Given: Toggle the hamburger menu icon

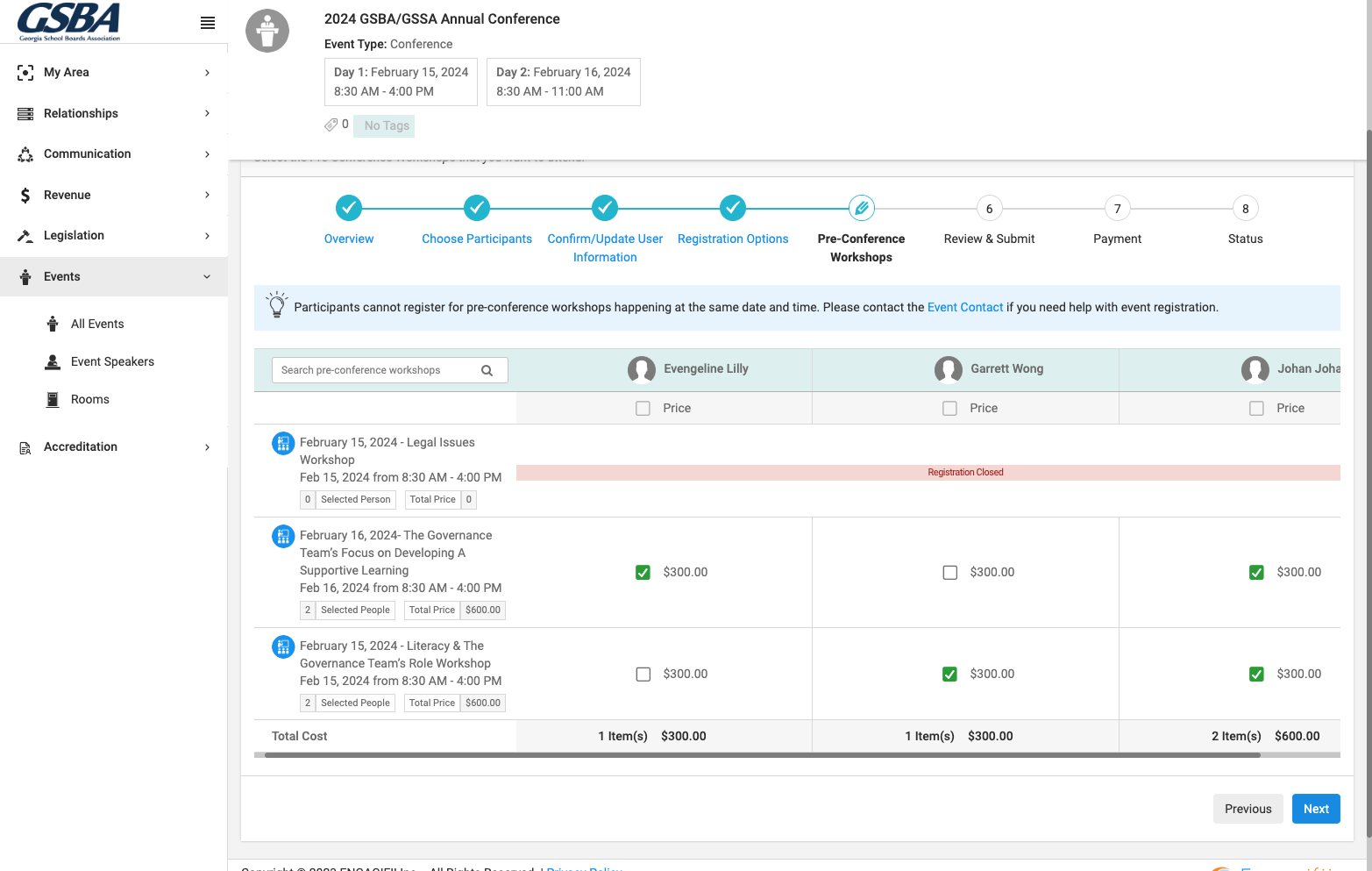Looking at the screenshot, I should click(208, 23).
